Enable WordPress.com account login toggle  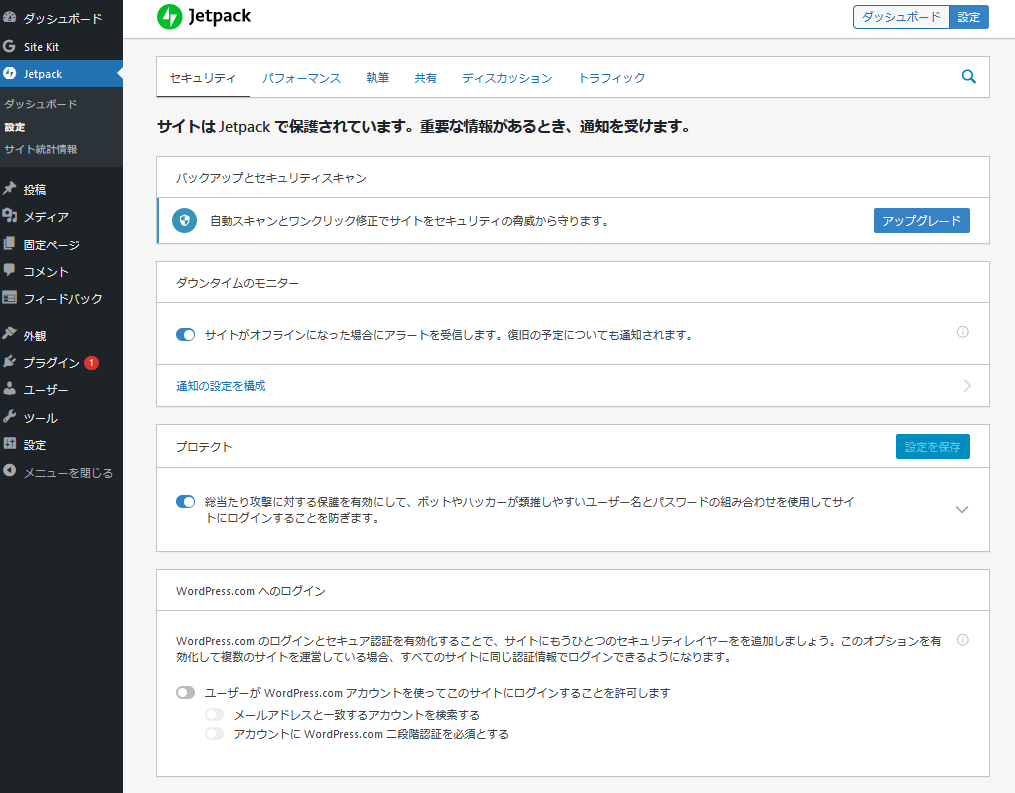click(185, 692)
